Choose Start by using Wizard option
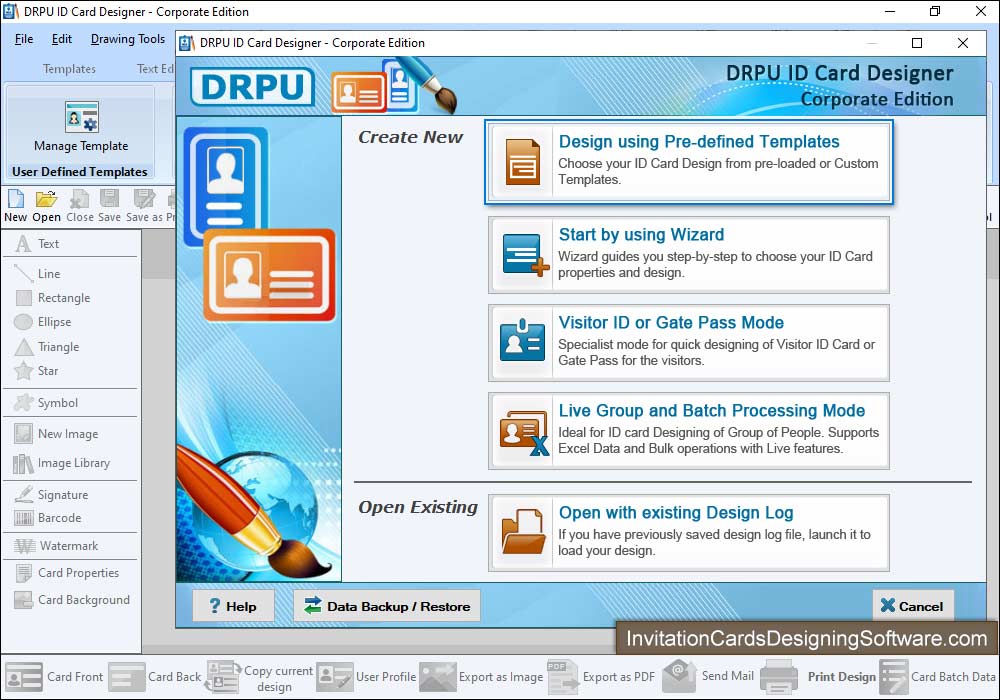The image size is (1000, 700). [689, 255]
